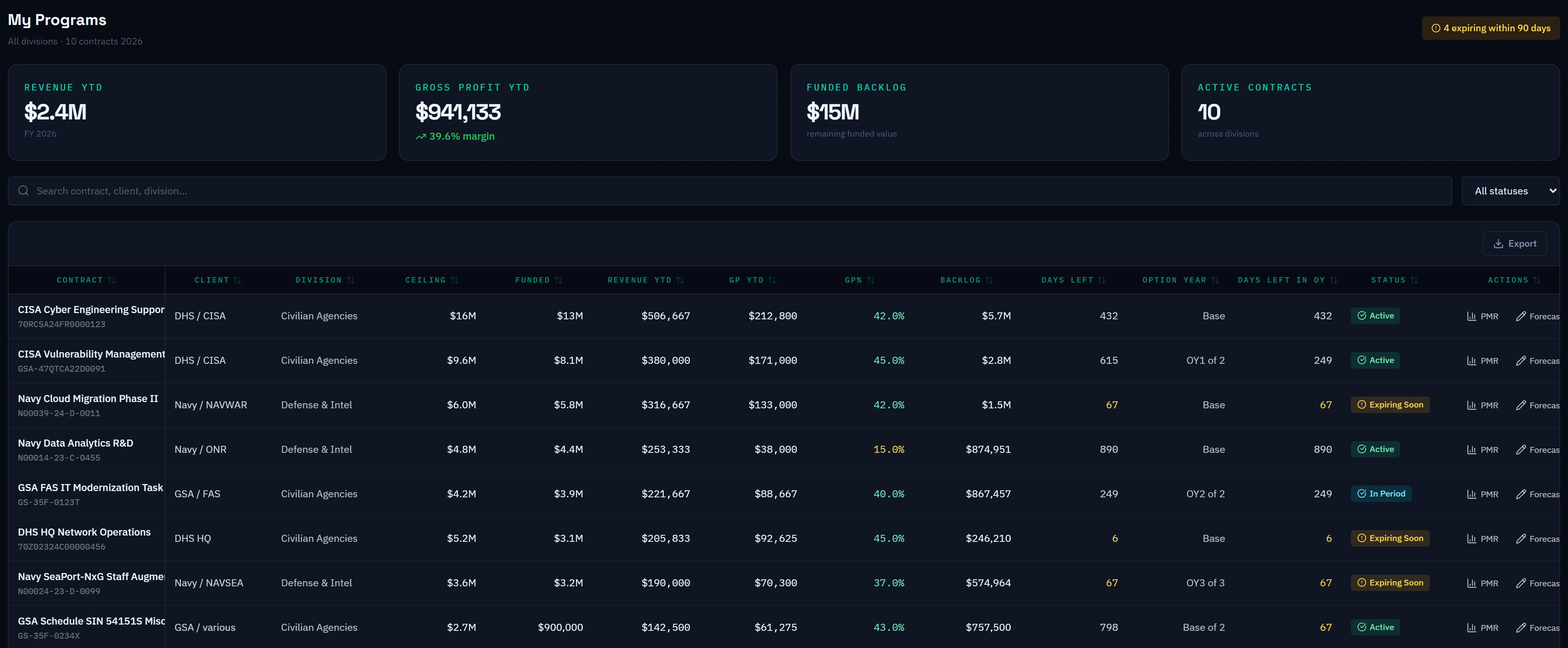Click Forecast pencil icon for GSA FAS IT Modernization

coord(1520,493)
